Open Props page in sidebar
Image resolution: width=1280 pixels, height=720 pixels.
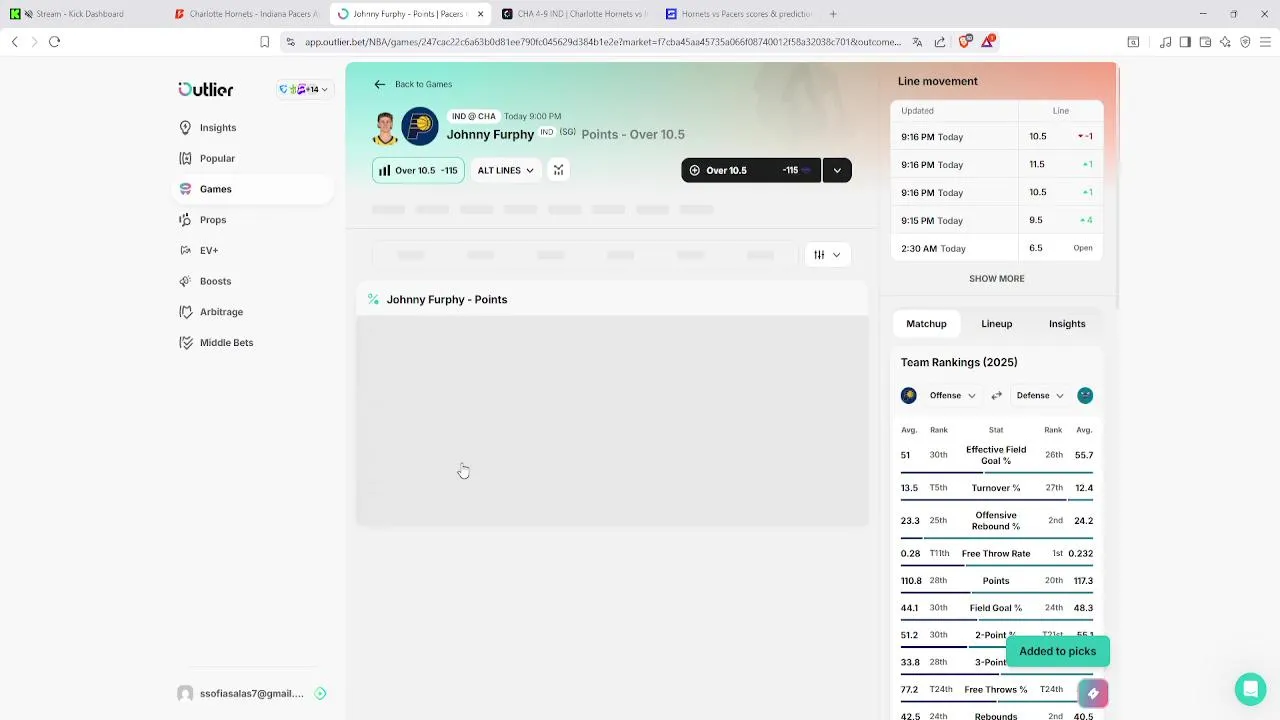click(212, 220)
